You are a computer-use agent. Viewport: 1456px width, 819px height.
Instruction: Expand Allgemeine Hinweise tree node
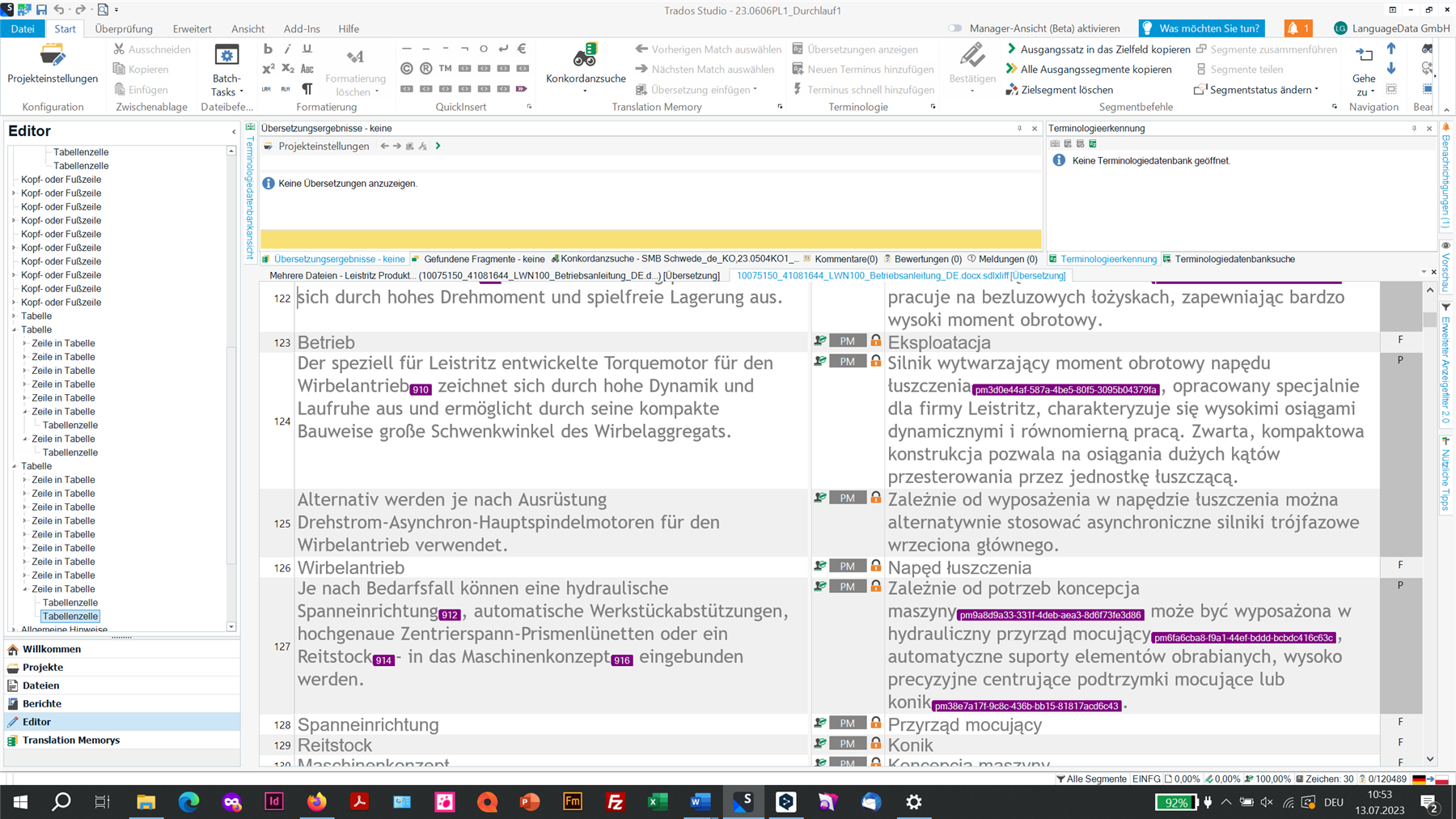pos(14,629)
